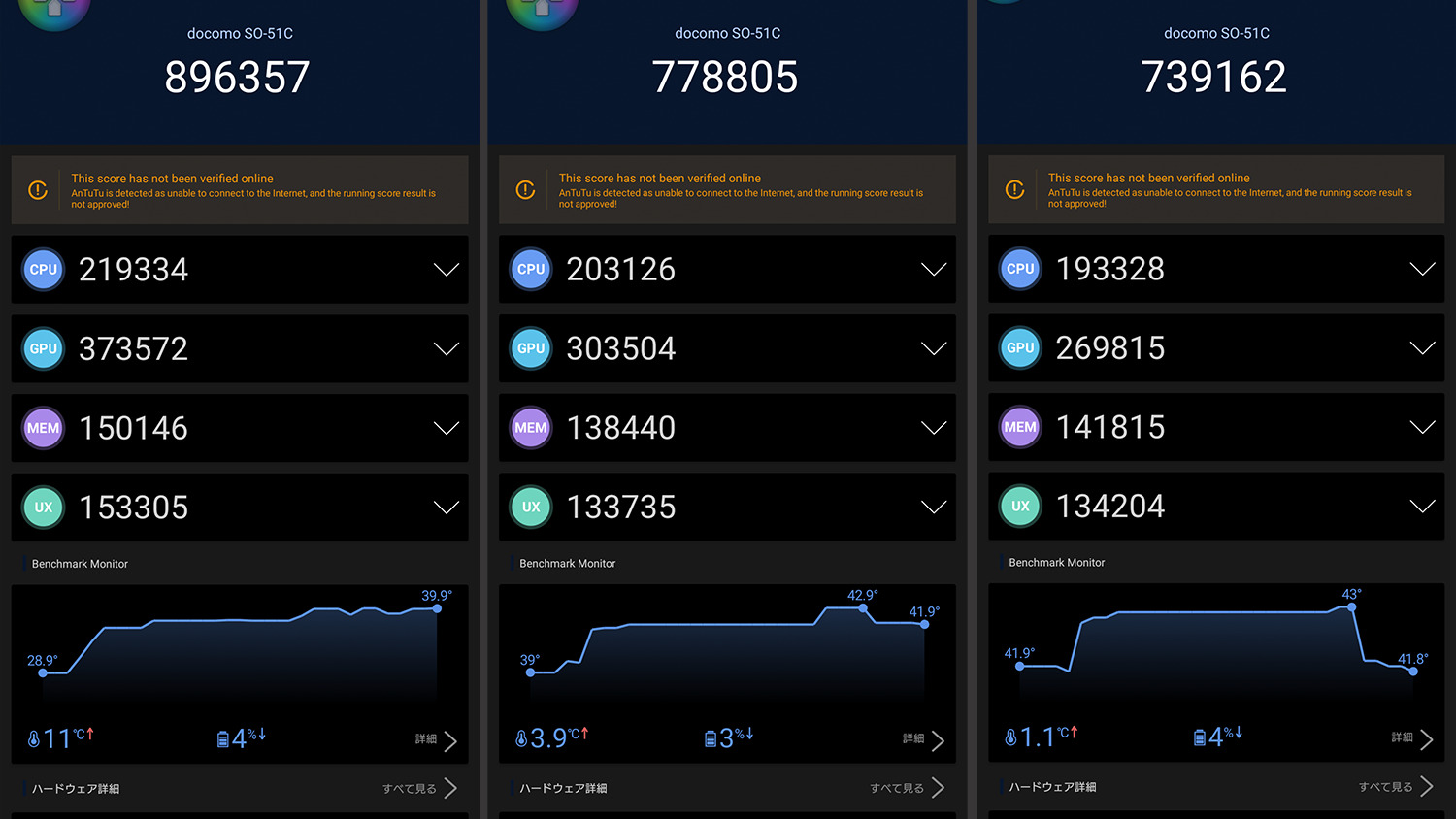Open 詳細 details for the 11°C temperature graph

click(x=436, y=740)
